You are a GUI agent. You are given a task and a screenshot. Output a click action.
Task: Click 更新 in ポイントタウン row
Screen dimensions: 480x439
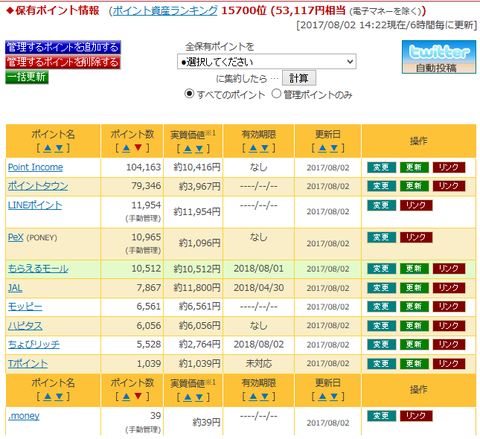[x=414, y=186]
